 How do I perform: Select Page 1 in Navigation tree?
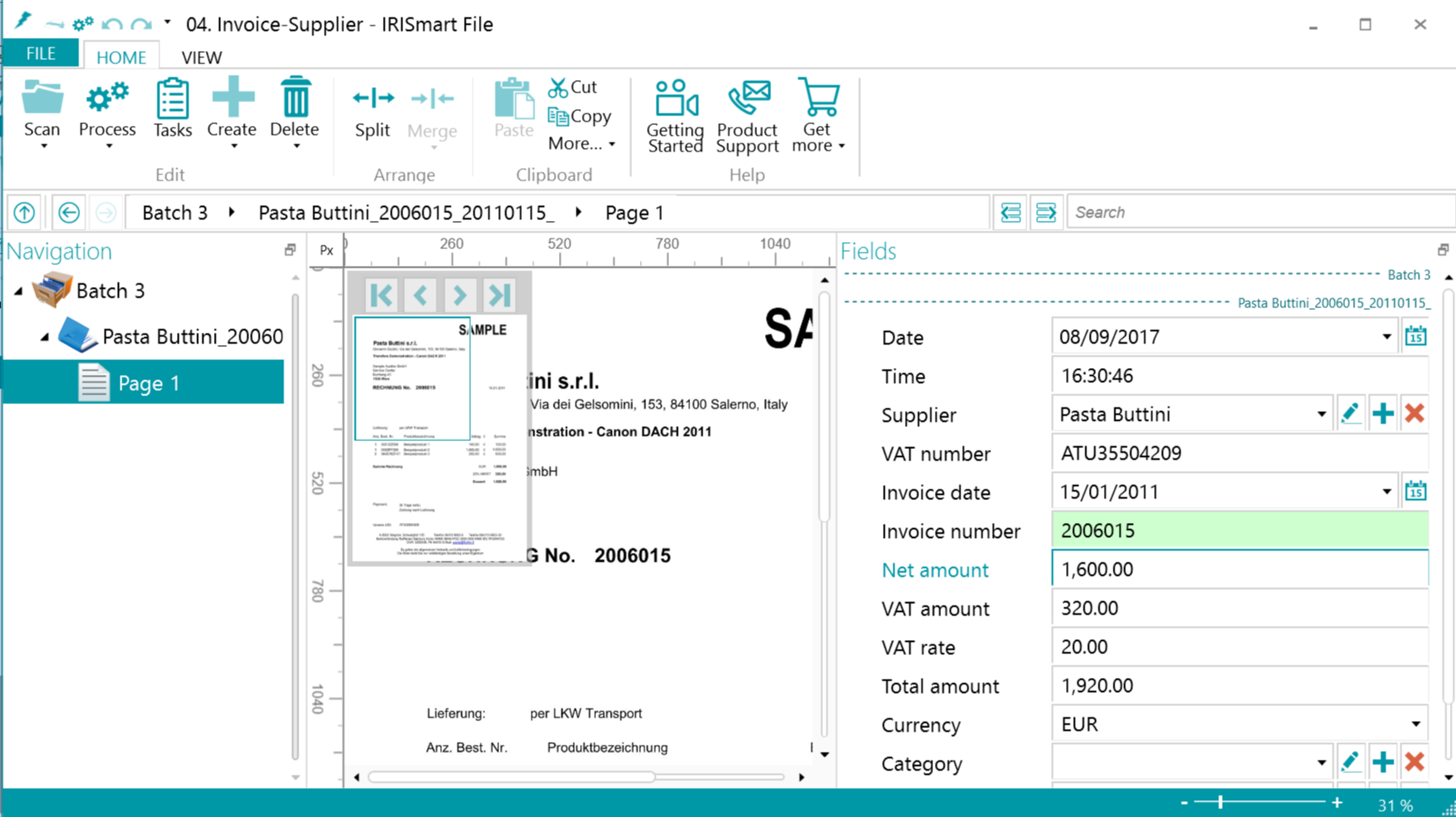pos(143,382)
